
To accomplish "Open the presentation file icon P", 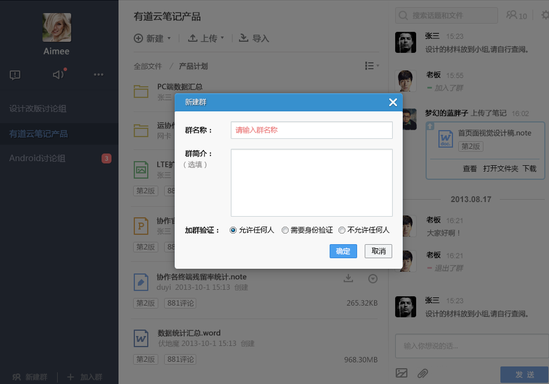I will pos(141,226).
